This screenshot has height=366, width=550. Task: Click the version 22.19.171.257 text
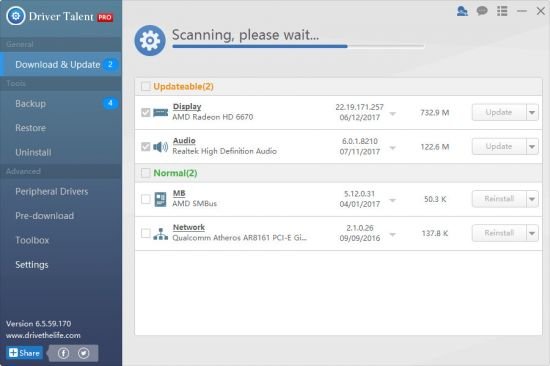(x=360, y=107)
